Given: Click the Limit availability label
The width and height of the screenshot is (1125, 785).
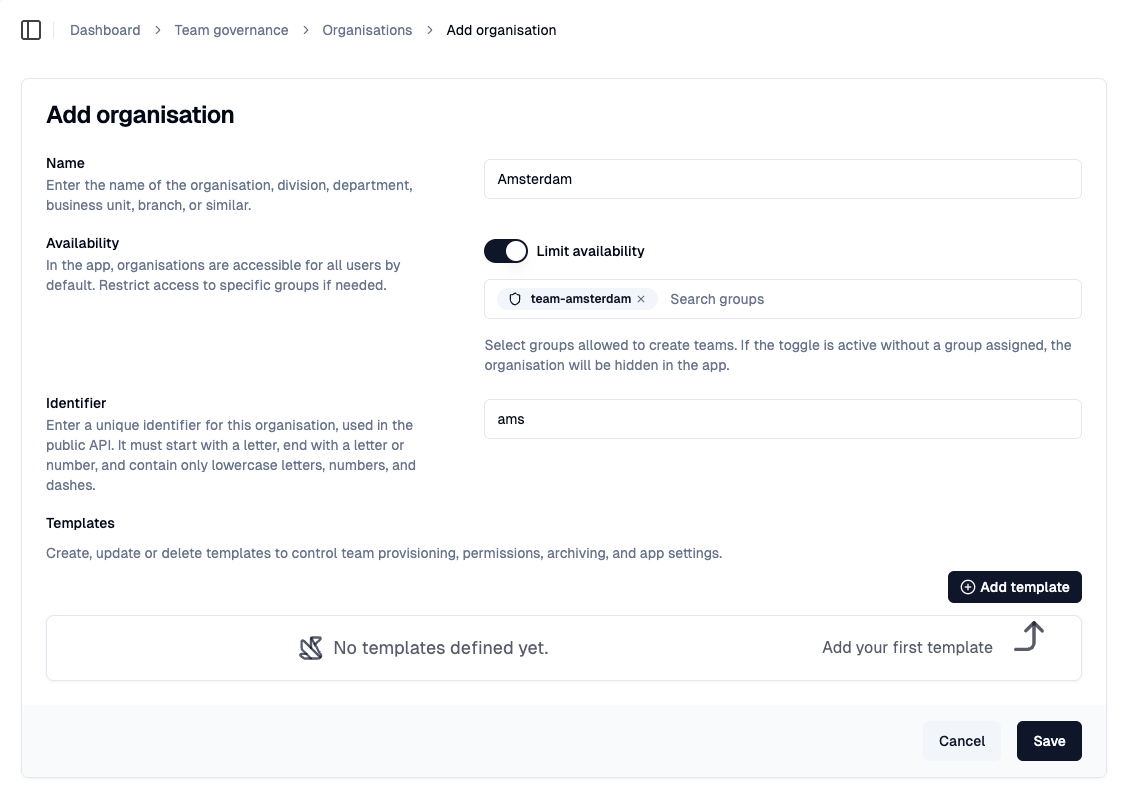Looking at the screenshot, I should point(590,251).
